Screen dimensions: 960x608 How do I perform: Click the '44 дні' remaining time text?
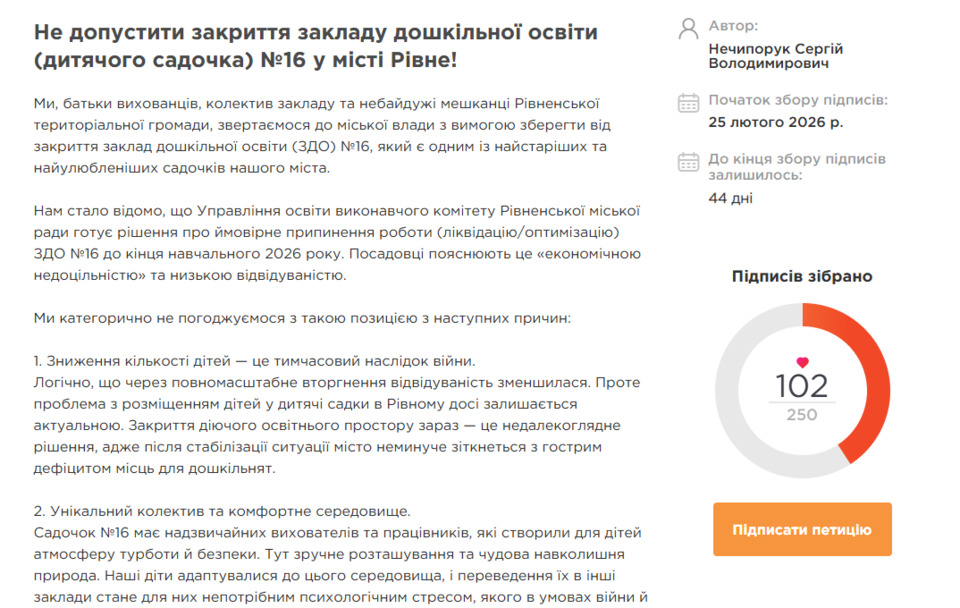tap(730, 198)
